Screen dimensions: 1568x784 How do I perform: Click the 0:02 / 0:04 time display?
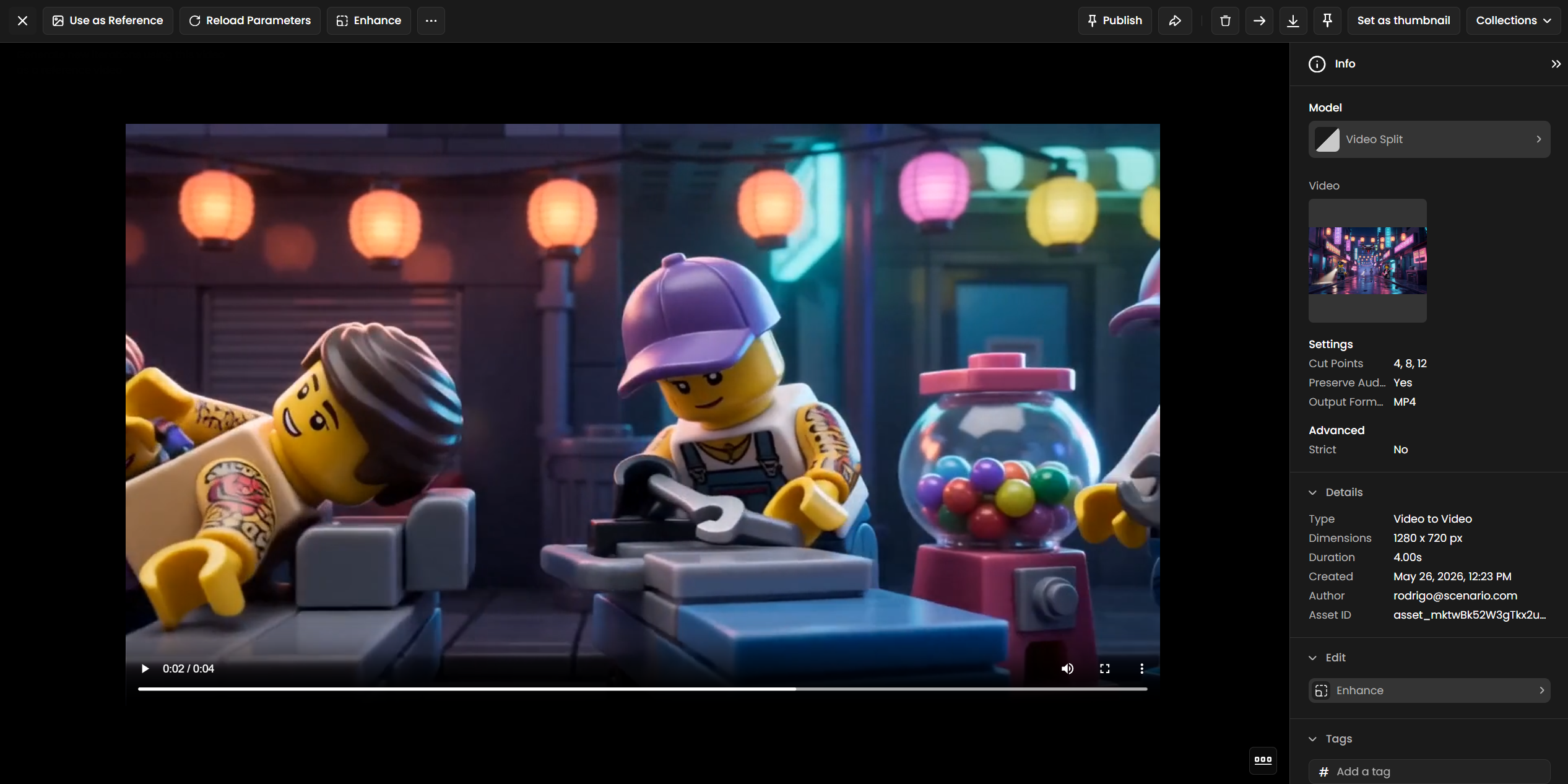pos(188,669)
